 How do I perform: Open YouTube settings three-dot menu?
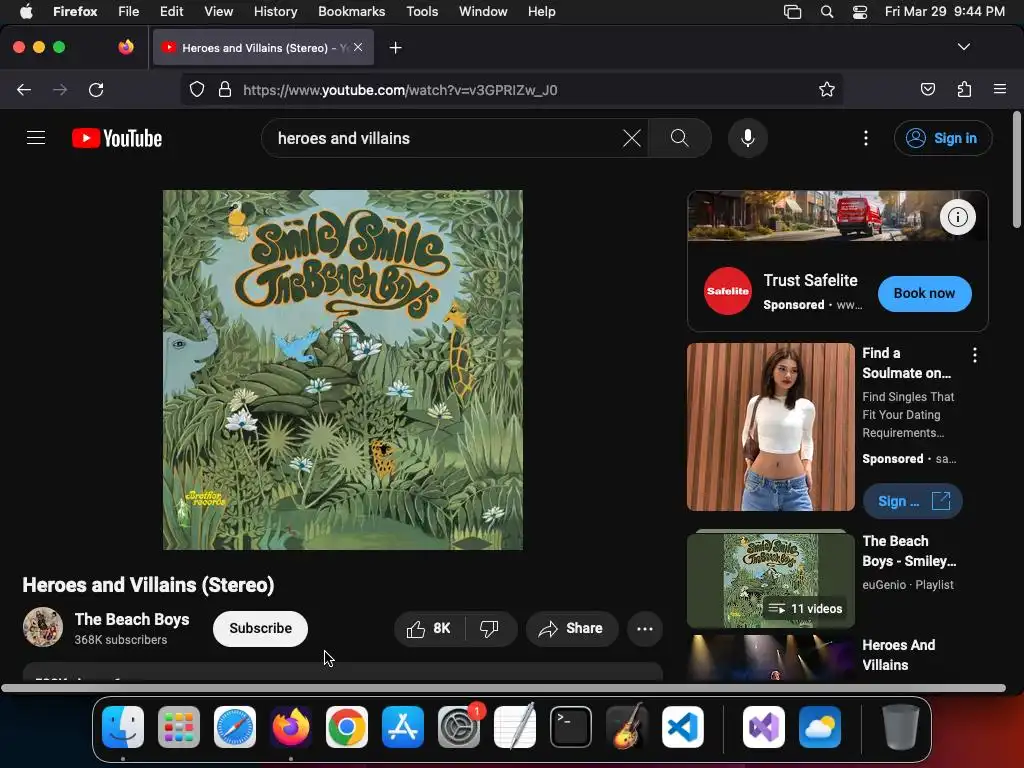866,138
